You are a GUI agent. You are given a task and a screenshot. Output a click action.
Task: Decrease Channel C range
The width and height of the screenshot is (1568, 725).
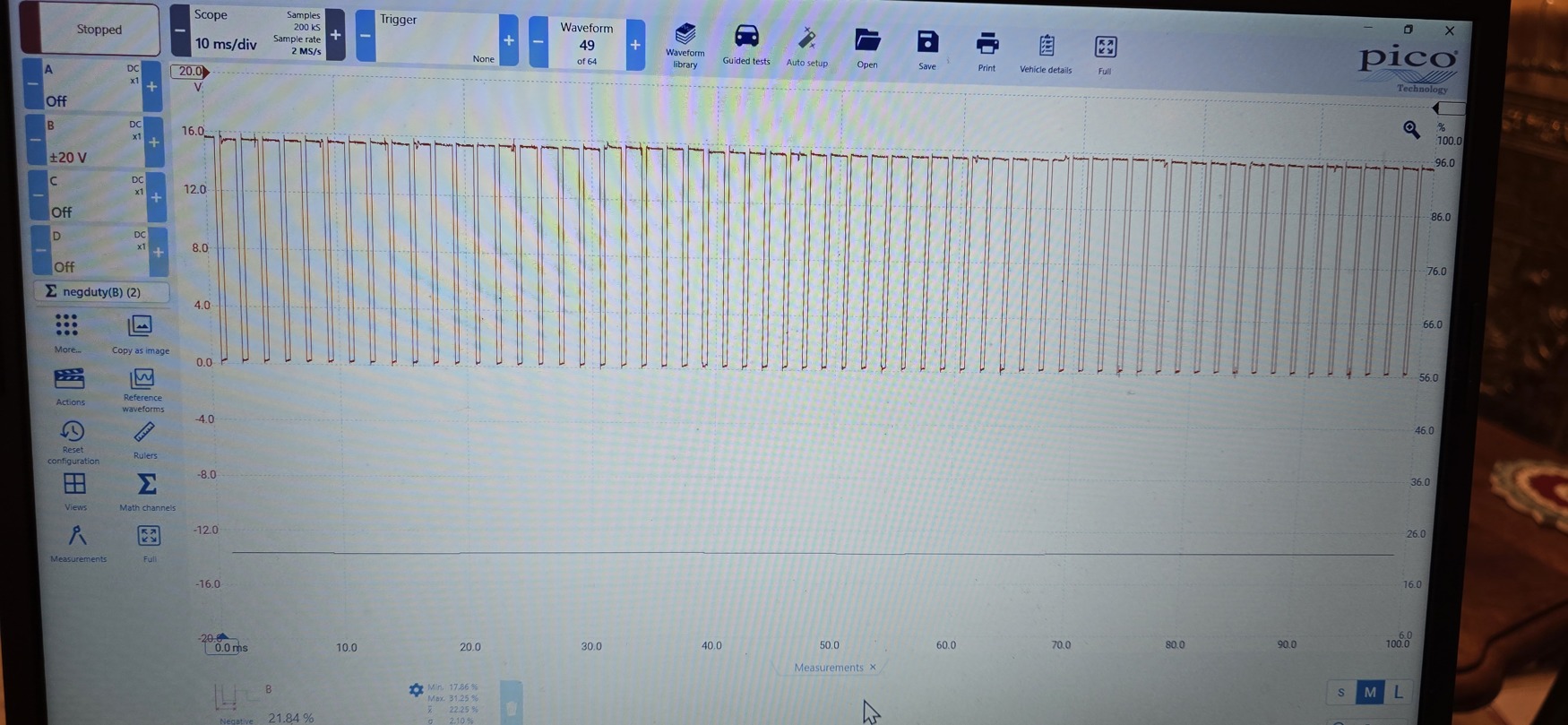(38, 195)
